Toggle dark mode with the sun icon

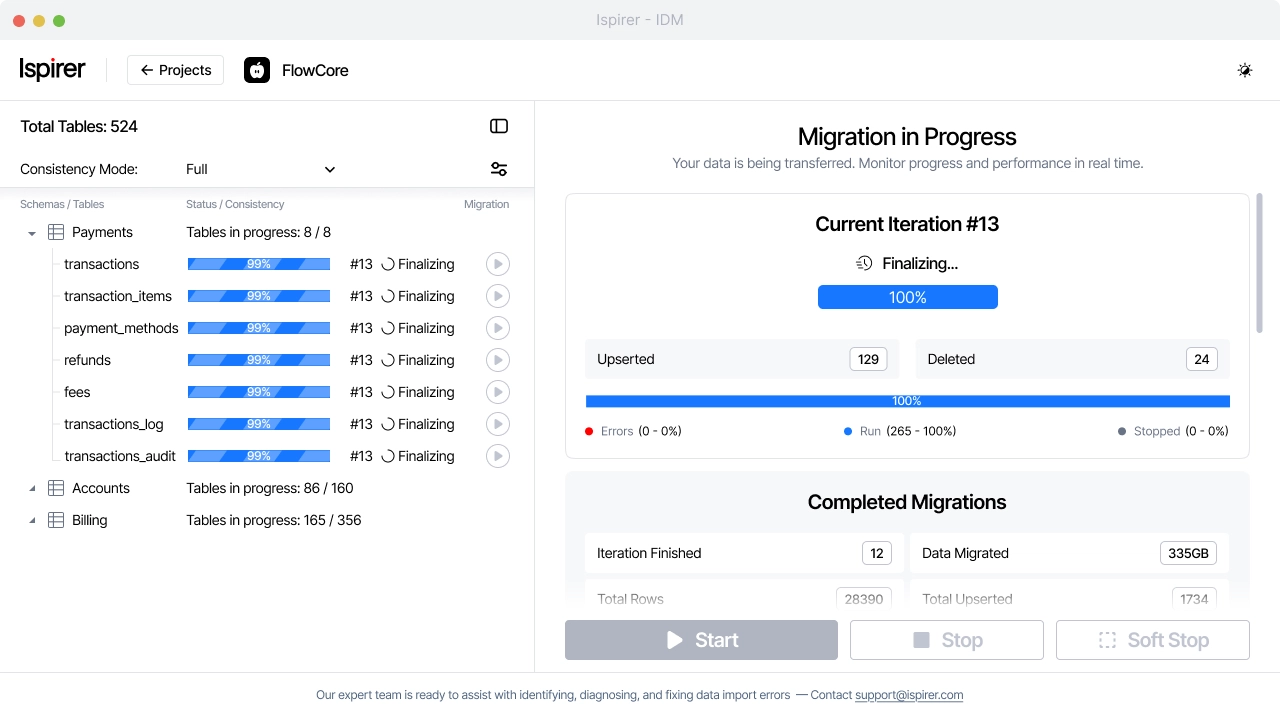tap(1244, 70)
